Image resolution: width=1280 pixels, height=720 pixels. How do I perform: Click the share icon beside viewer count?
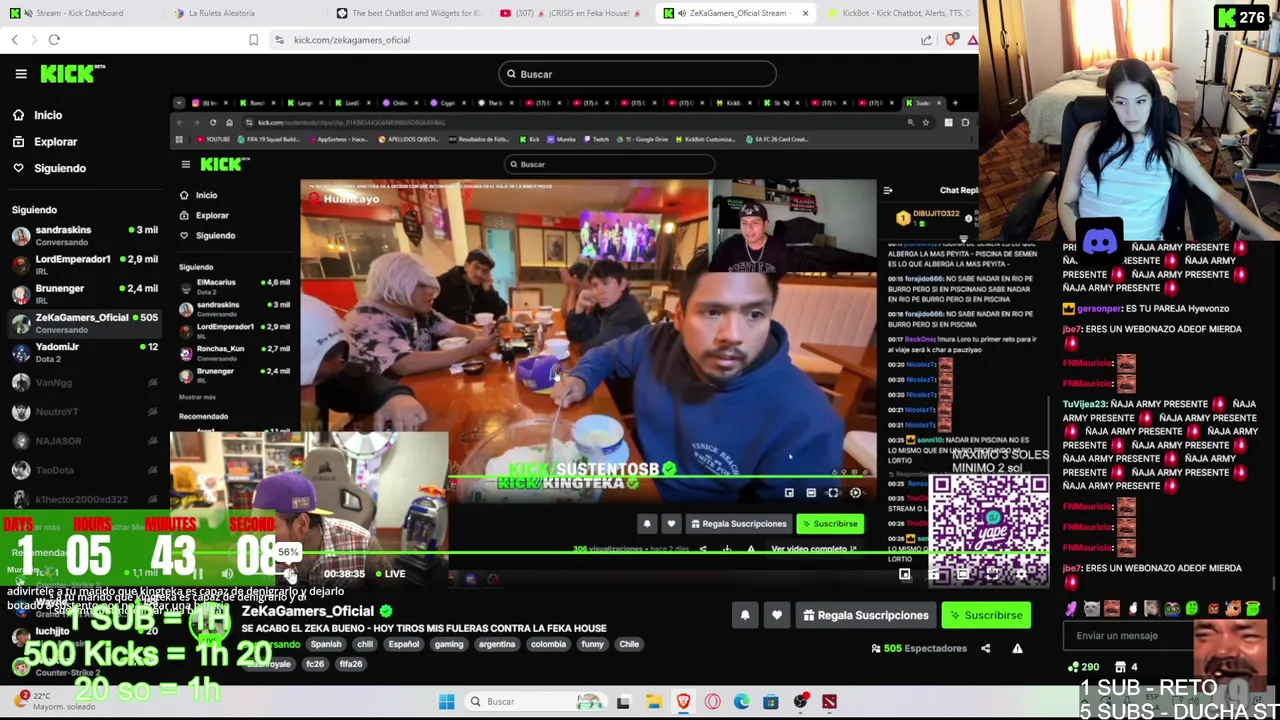(985, 648)
